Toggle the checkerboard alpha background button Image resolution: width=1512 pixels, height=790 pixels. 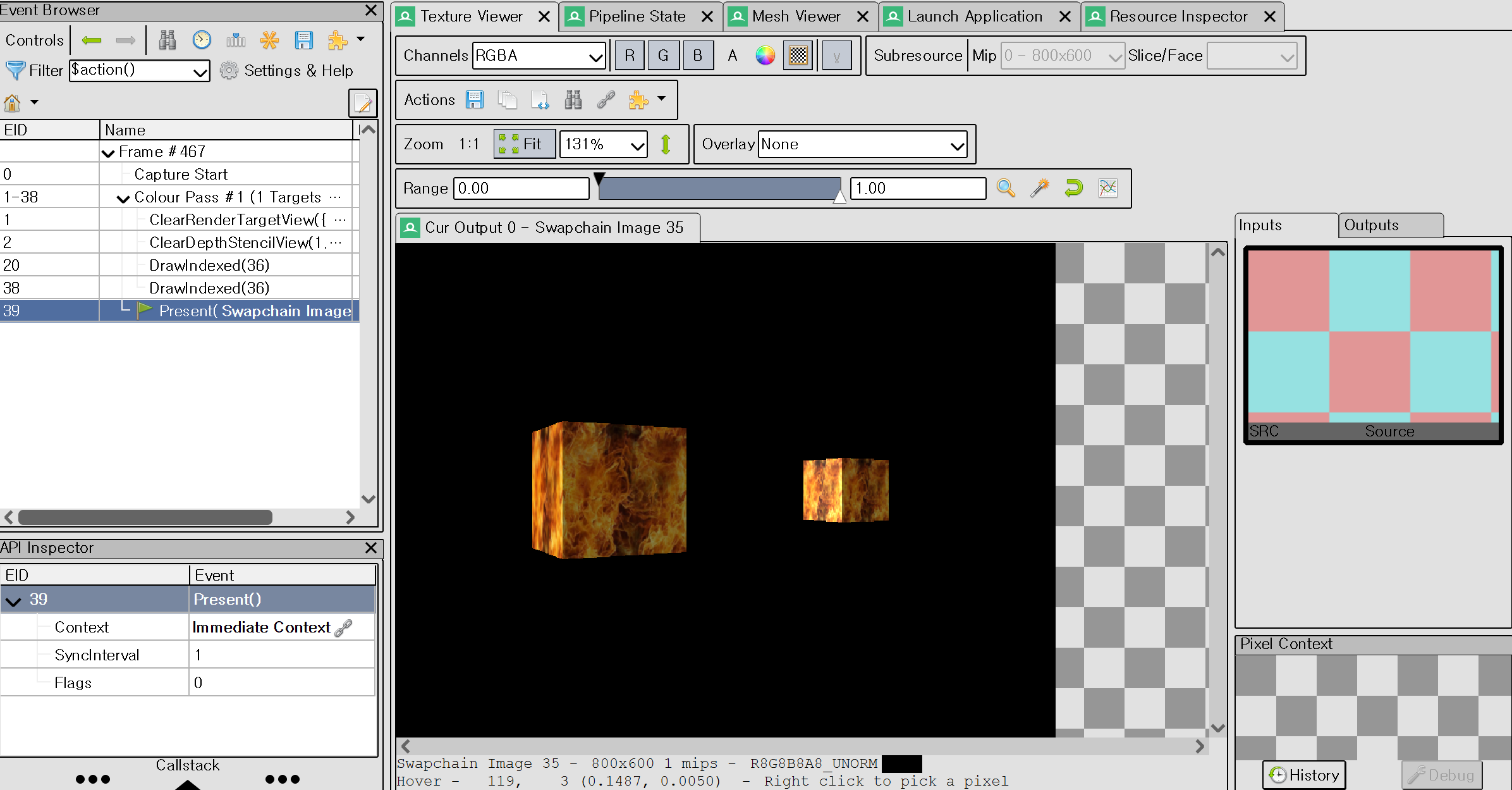798,56
